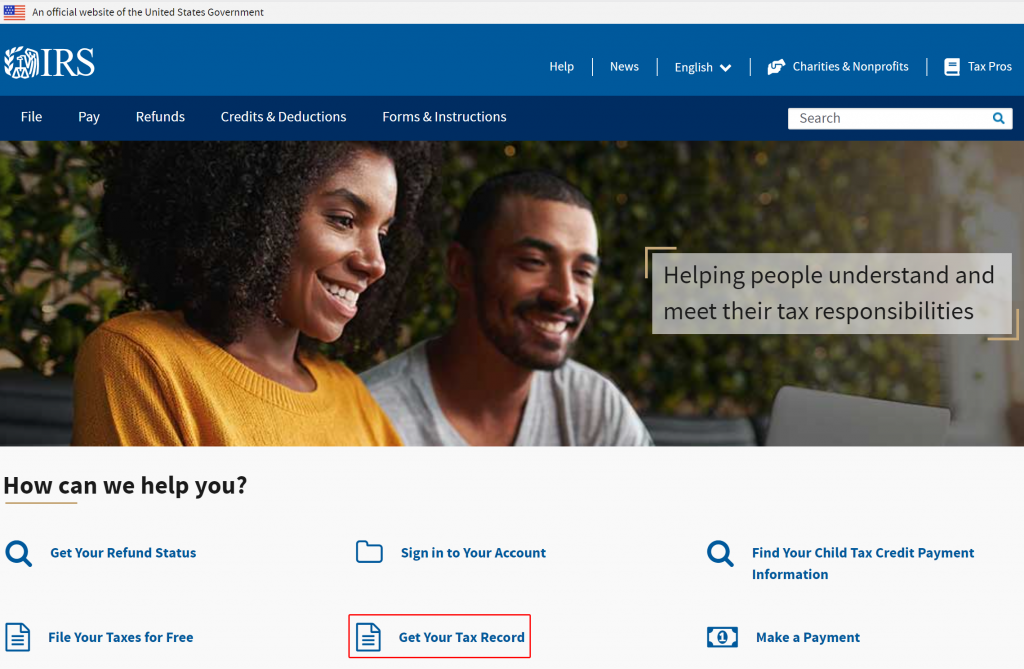Open the File menu
1024x669 pixels.
pyautogui.click(x=31, y=117)
